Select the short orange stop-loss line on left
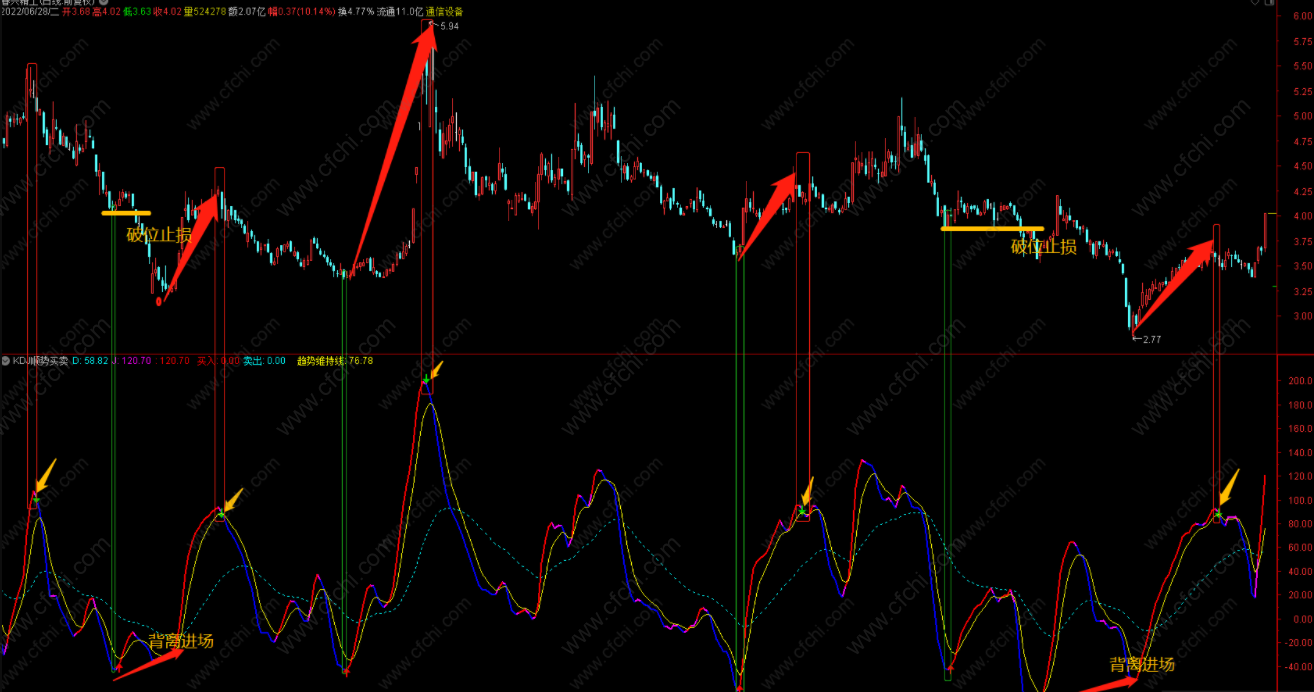Viewport: 1314px width, 692px height. click(126, 213)
